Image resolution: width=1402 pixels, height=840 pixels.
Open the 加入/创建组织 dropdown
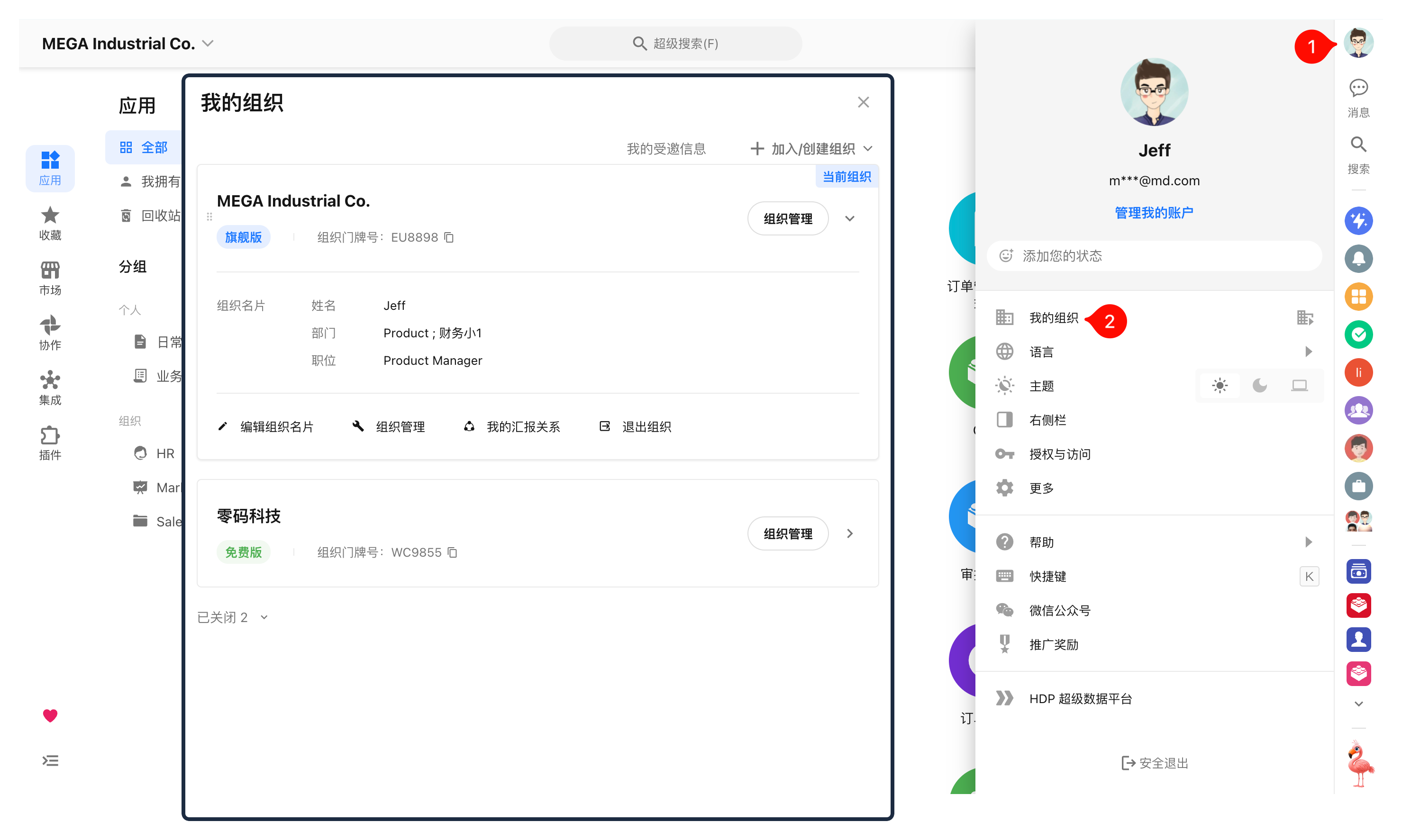[x=811, y=149]
